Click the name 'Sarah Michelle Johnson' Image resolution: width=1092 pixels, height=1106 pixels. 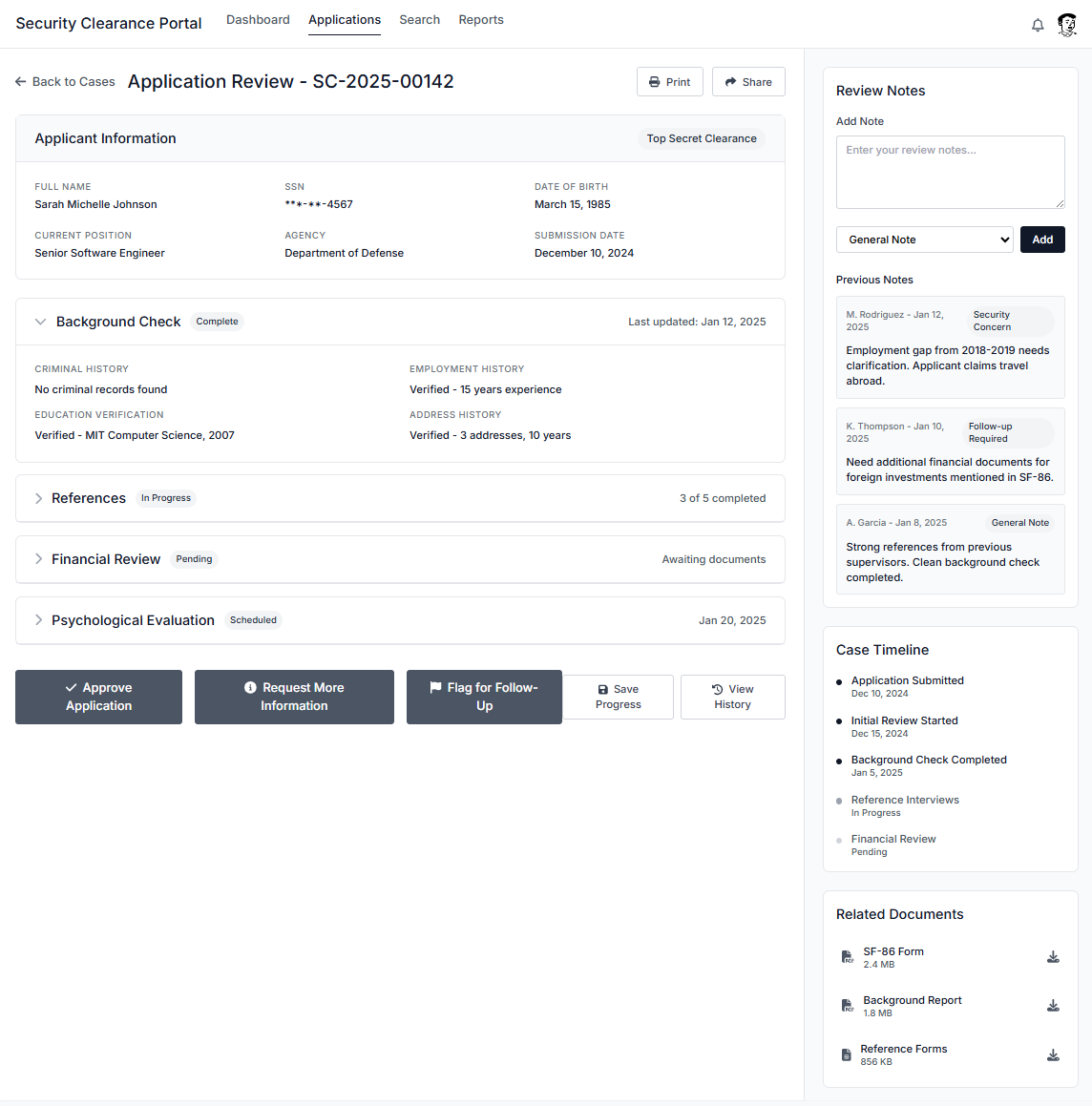pyautogui.click(x=96, y=204)
